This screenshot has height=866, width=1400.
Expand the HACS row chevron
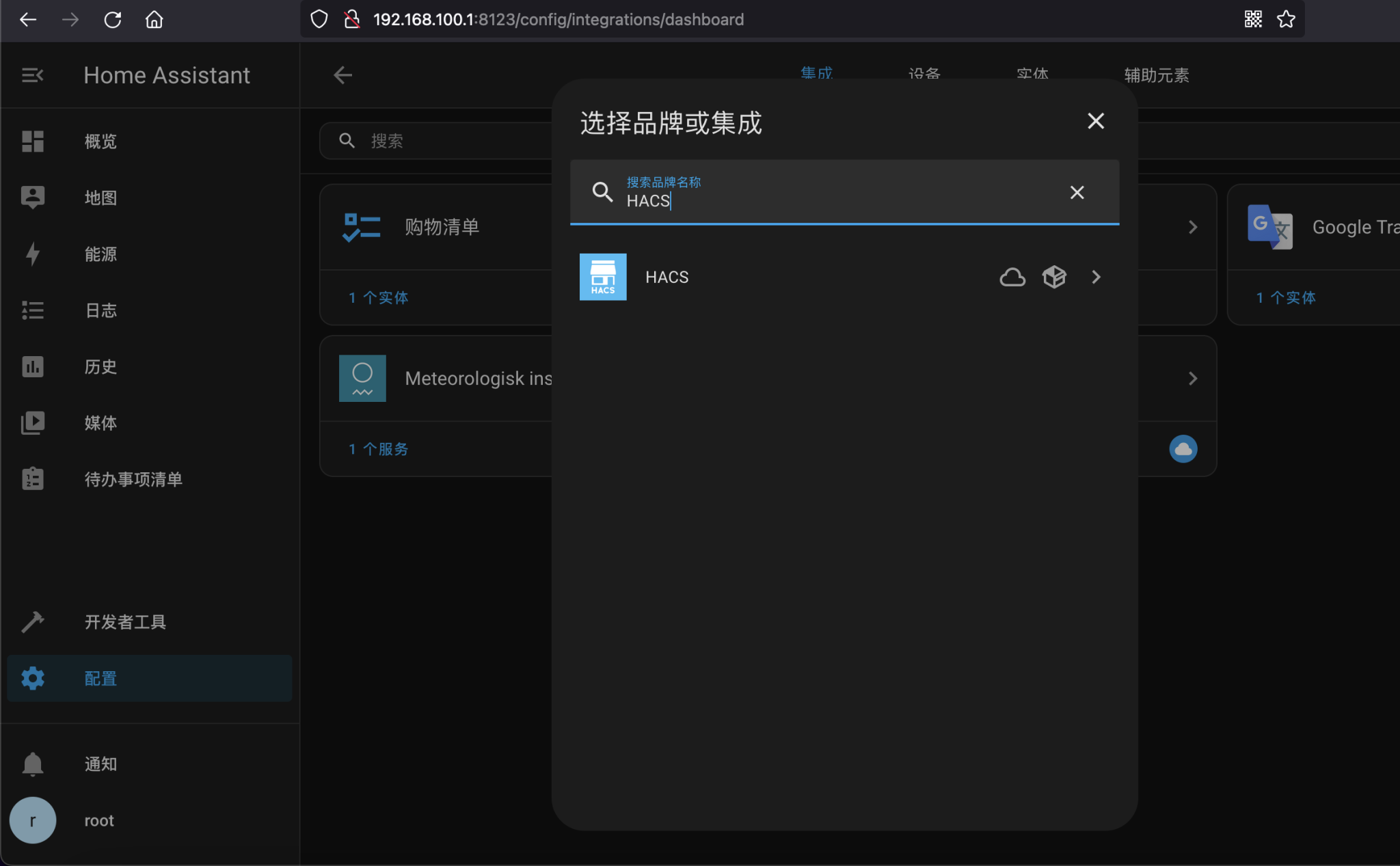point(1096,277)
